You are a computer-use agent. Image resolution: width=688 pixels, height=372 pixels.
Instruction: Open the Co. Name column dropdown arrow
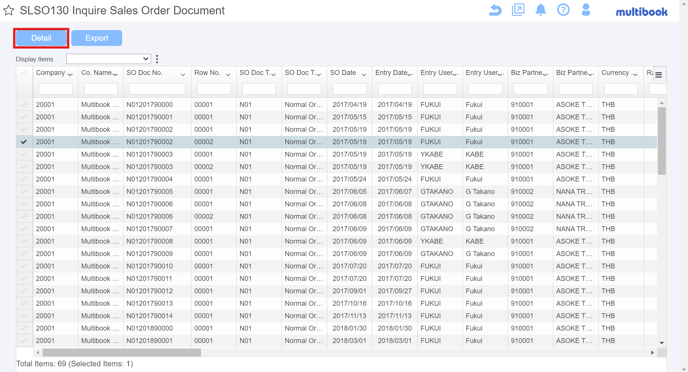(x=115, y=75)
